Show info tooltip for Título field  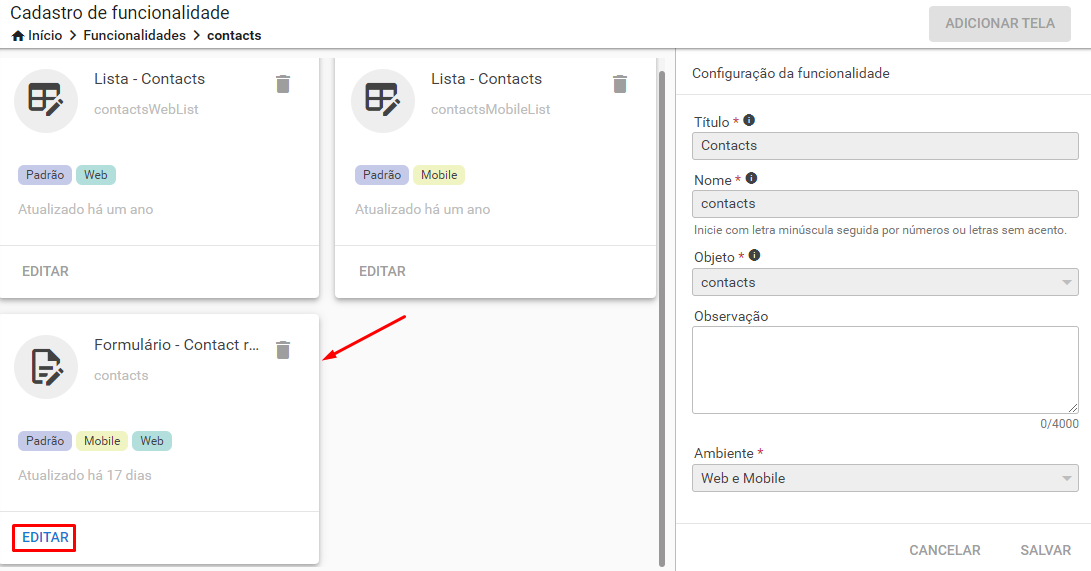coord(749,120)
